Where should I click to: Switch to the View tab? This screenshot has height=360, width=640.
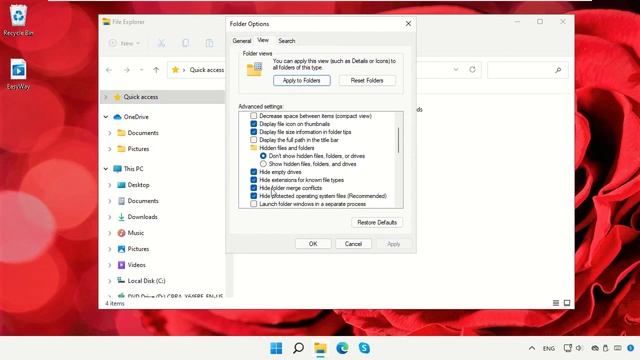tap(263, 40)
